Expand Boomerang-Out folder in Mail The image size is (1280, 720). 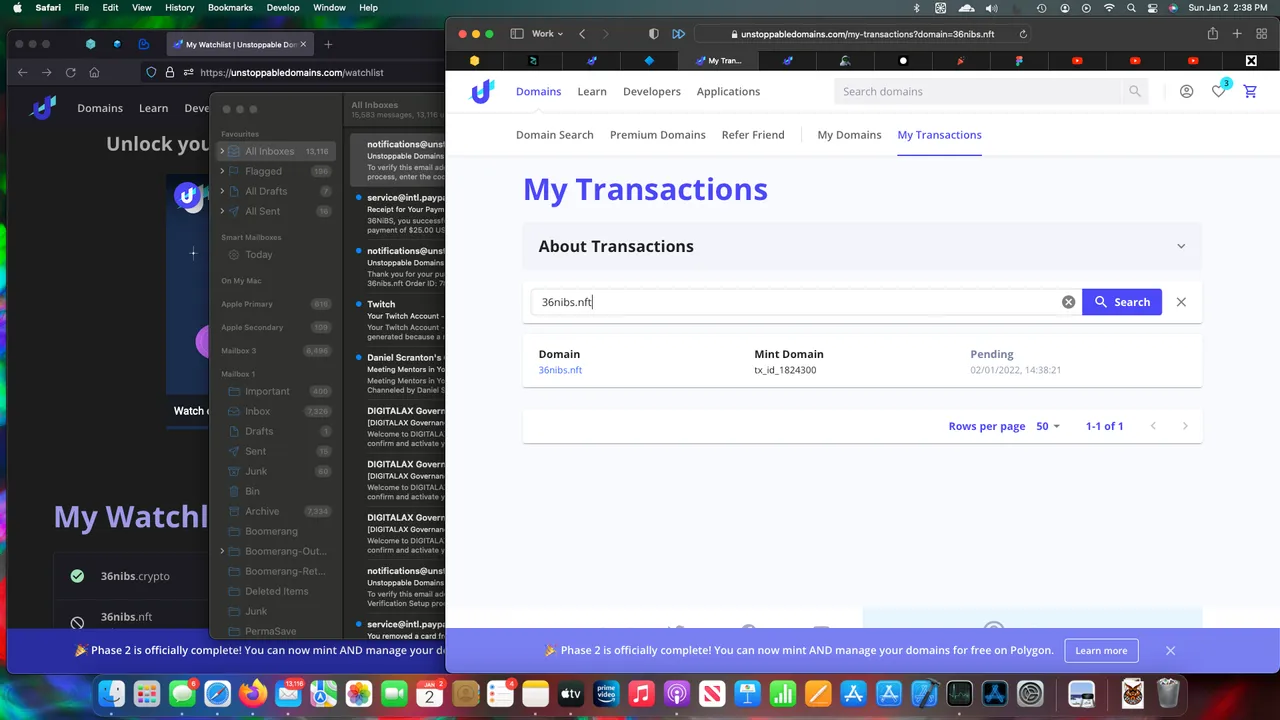[222, 551]
